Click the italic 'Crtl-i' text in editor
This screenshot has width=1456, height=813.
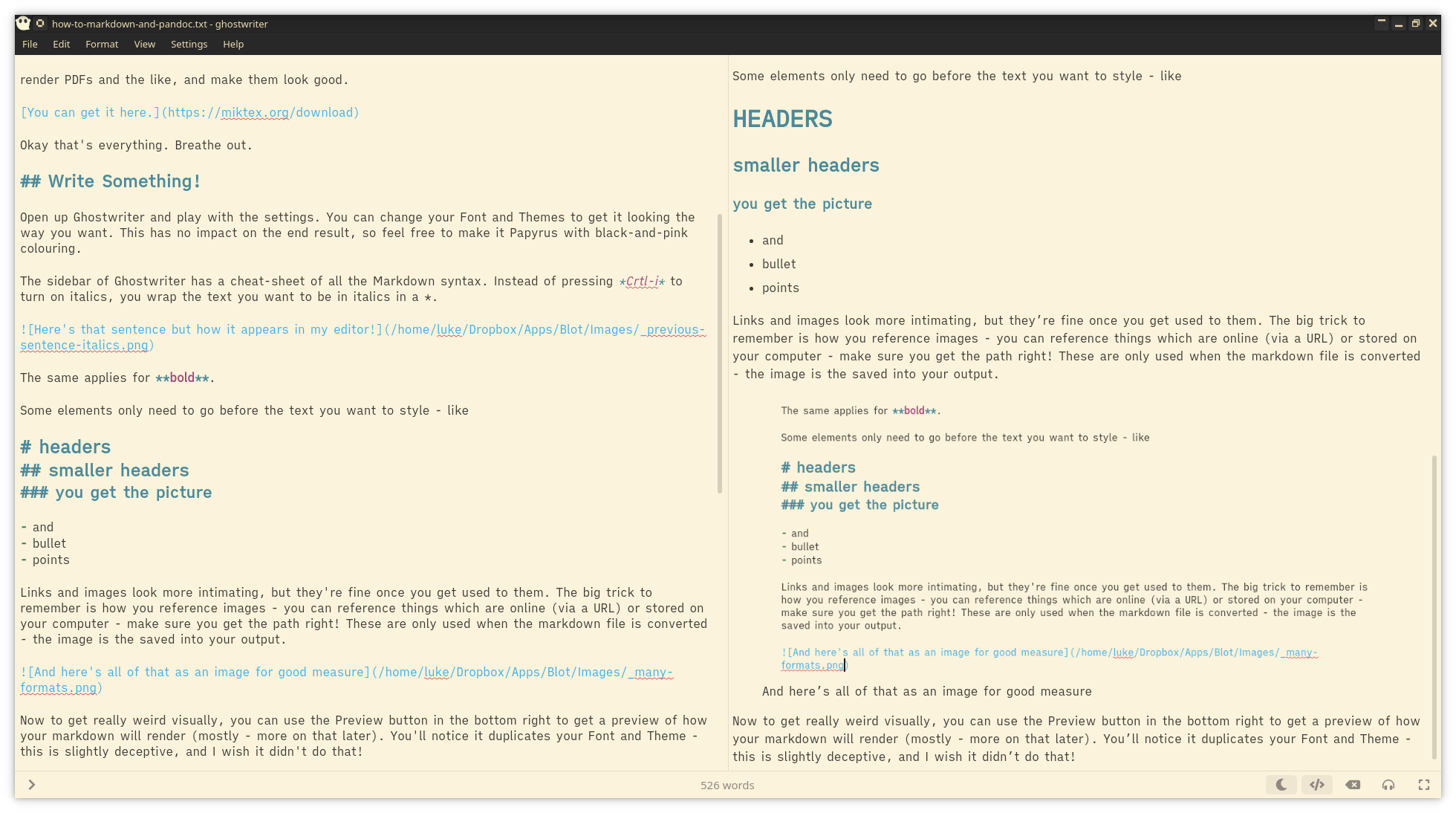(643, 281)
